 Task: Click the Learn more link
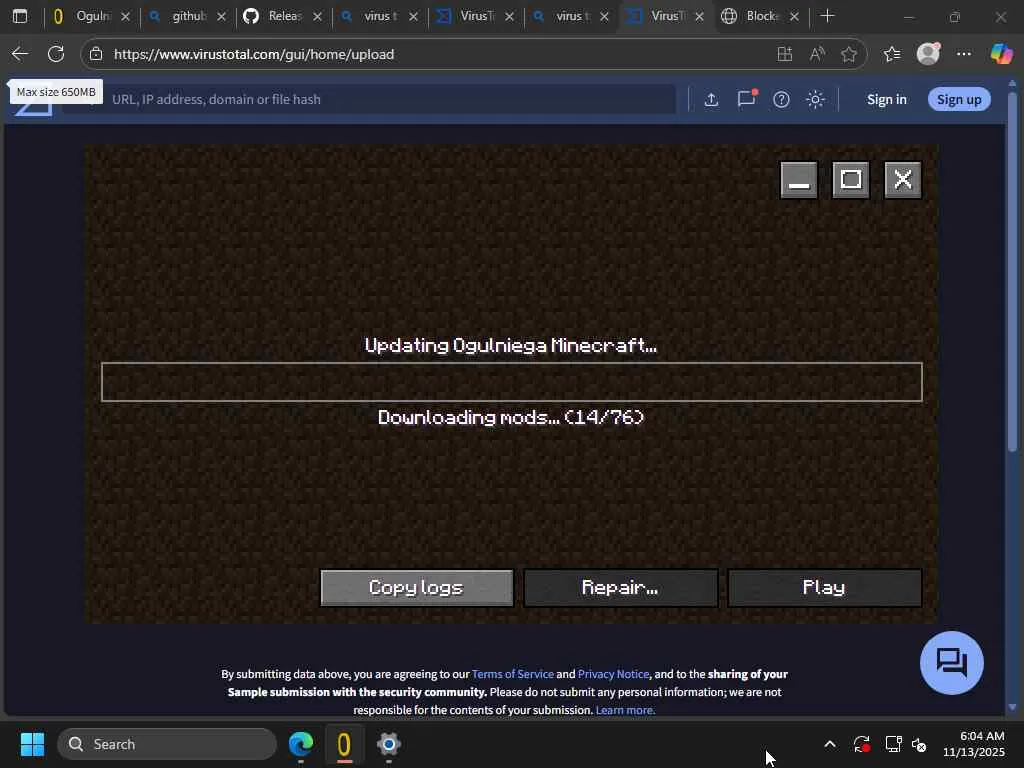[x=625, y=710]
